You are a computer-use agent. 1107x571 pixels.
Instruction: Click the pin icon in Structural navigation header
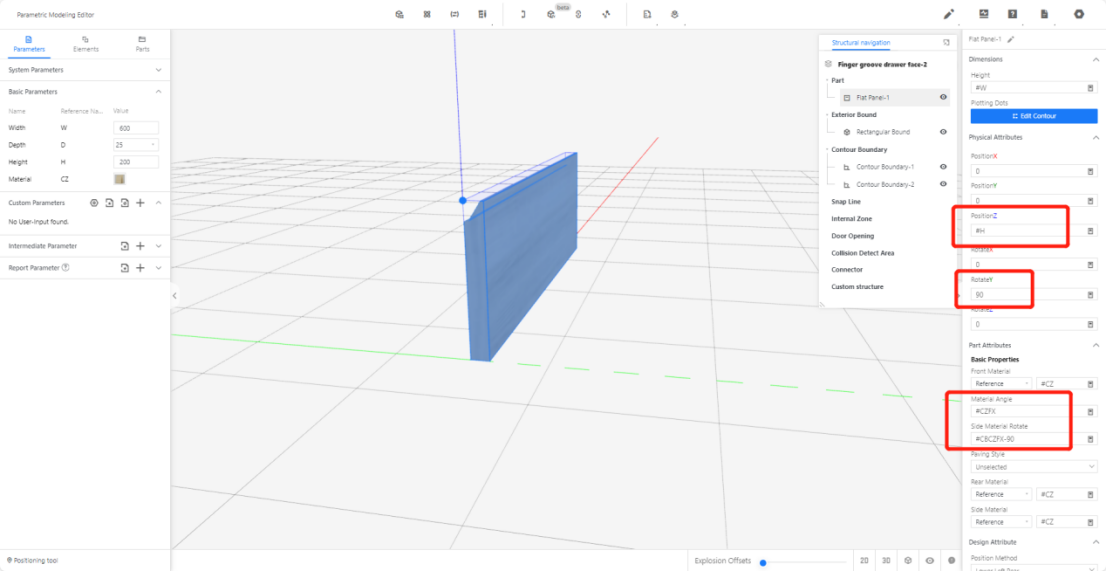[x=946, y=43]
